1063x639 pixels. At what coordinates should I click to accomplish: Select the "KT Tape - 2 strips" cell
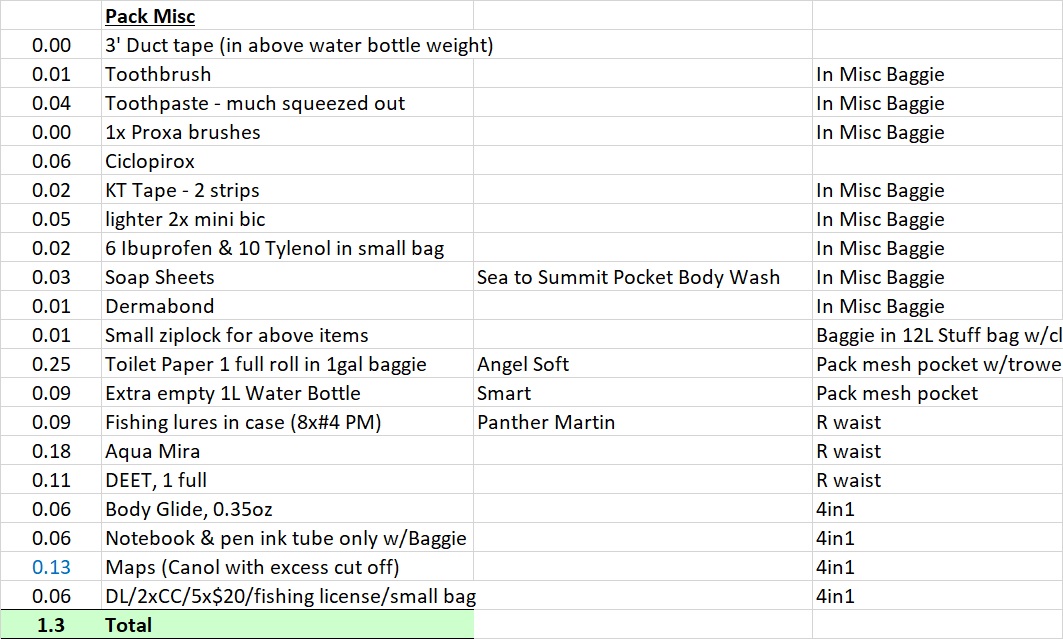point(182,190)
